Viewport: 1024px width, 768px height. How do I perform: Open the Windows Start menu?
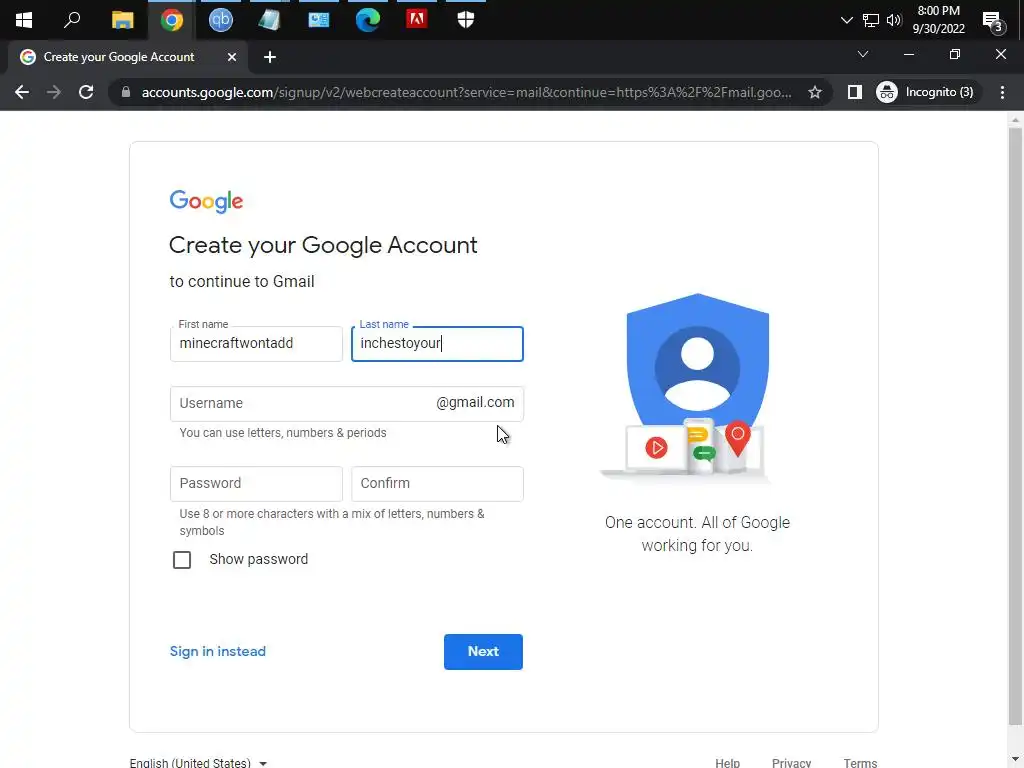[x=24, y=20]
